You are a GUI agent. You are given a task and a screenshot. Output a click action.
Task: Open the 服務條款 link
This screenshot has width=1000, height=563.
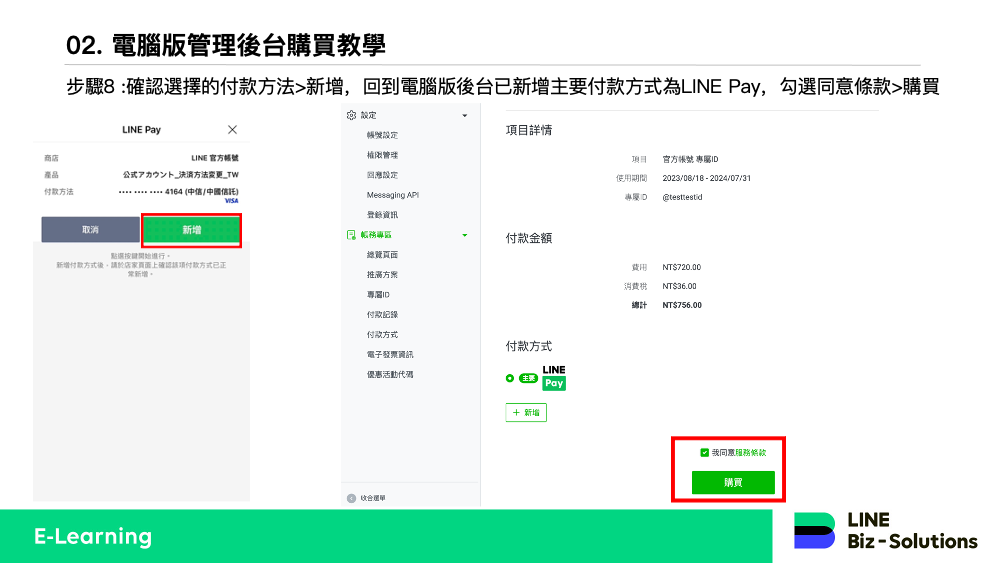(x=750, y=453)
